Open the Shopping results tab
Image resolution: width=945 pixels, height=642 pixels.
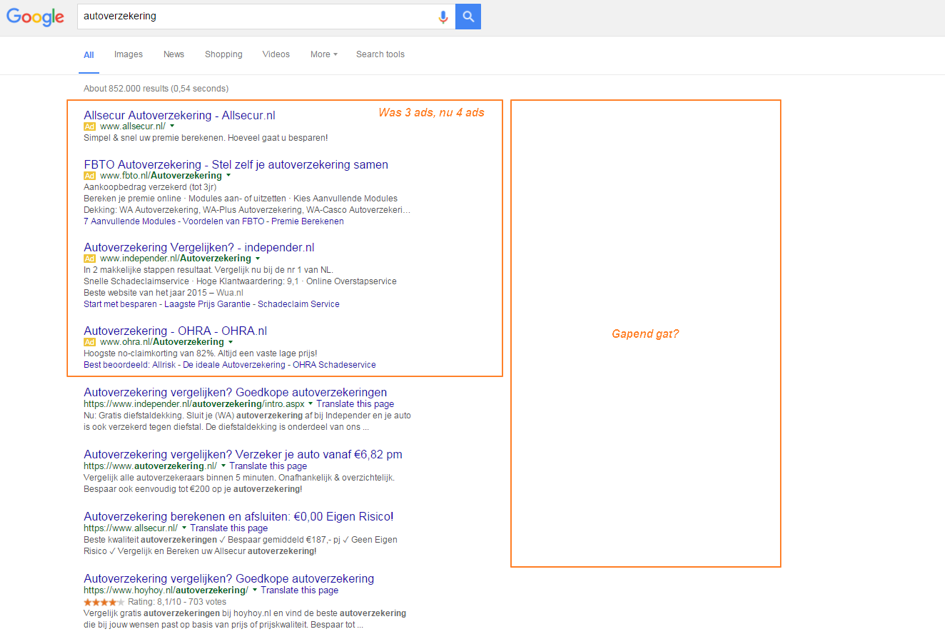[x=224, y=54]
